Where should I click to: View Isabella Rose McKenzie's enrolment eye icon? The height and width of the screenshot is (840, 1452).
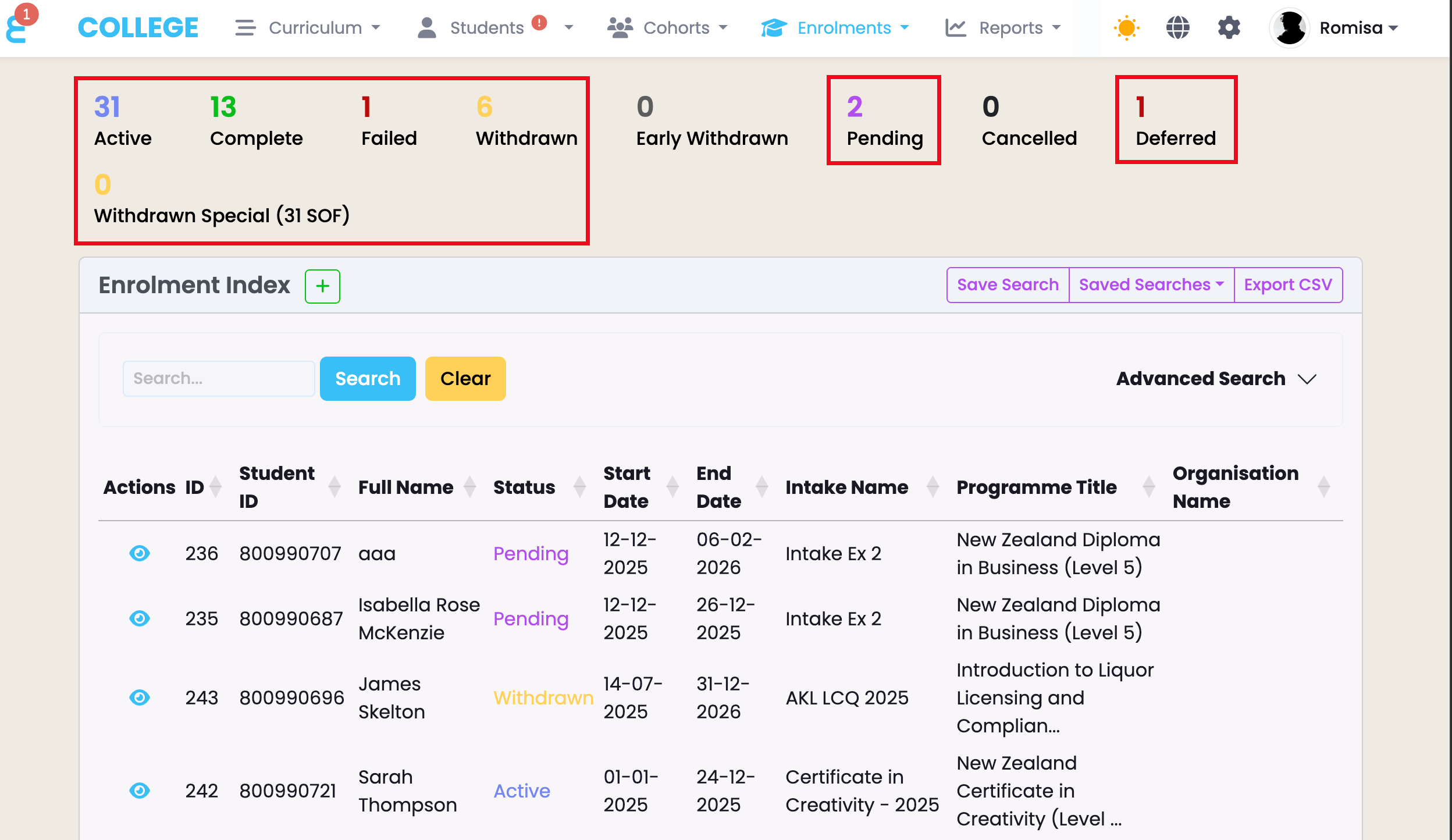139,618
